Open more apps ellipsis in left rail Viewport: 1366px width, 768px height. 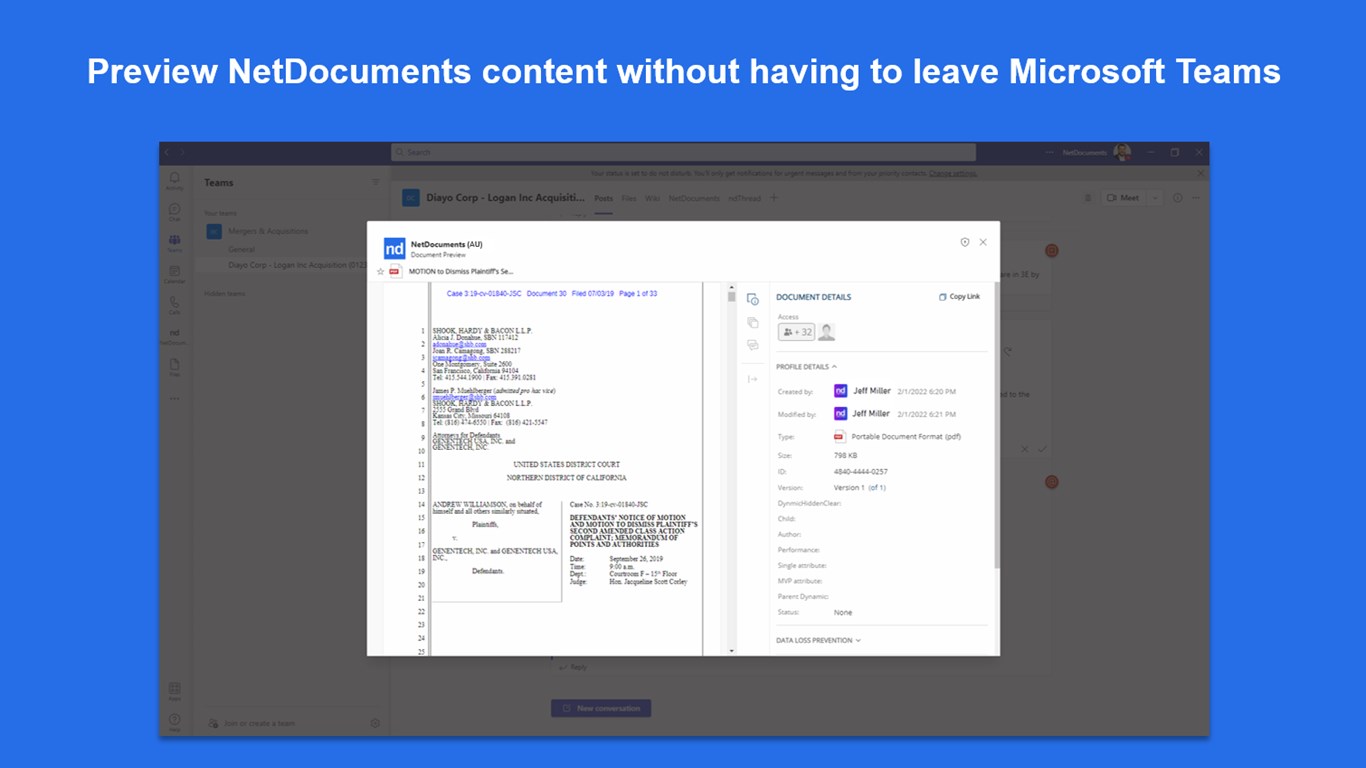click(x=174, y=398)
